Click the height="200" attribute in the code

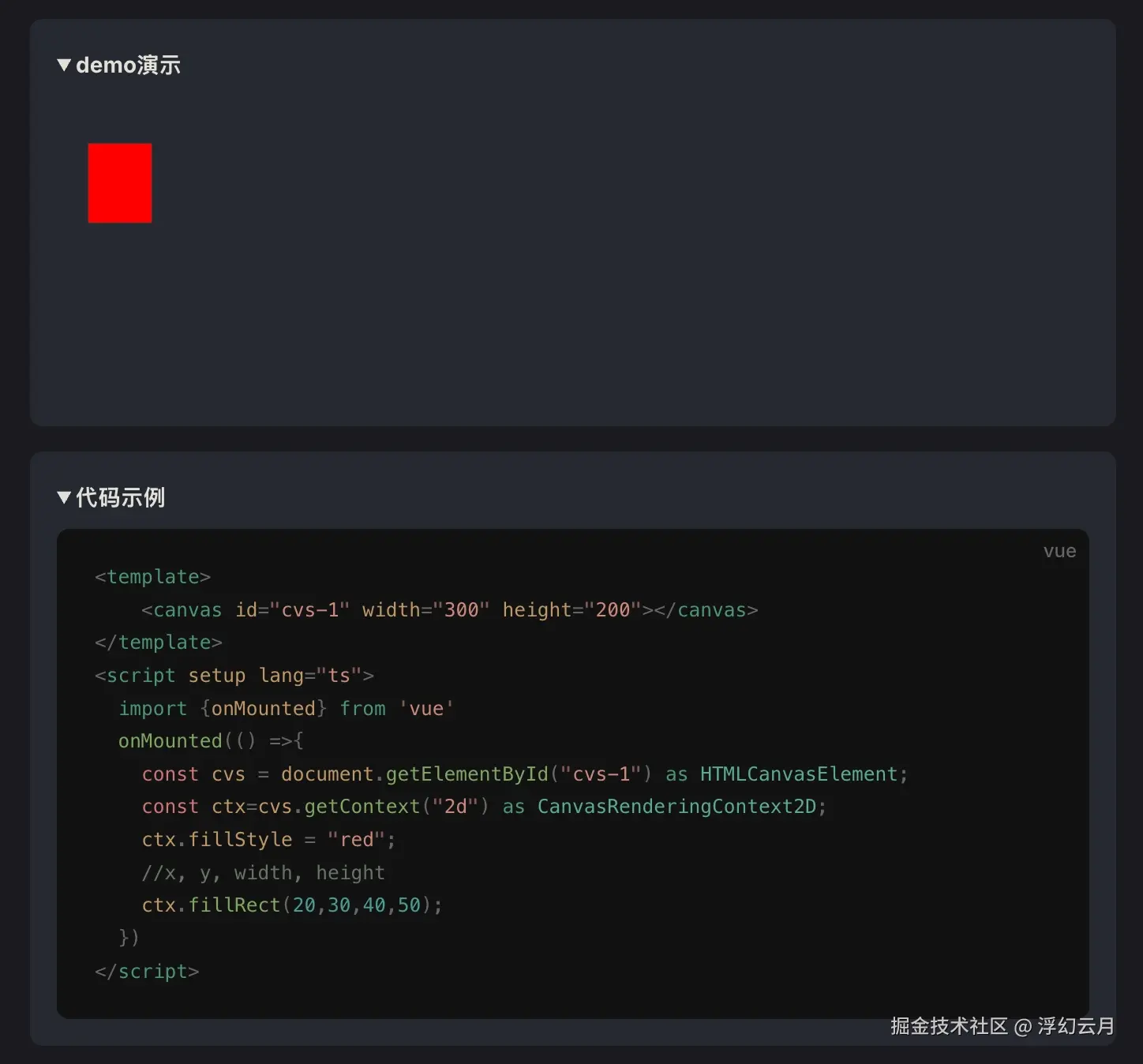(x=571, y=610)
